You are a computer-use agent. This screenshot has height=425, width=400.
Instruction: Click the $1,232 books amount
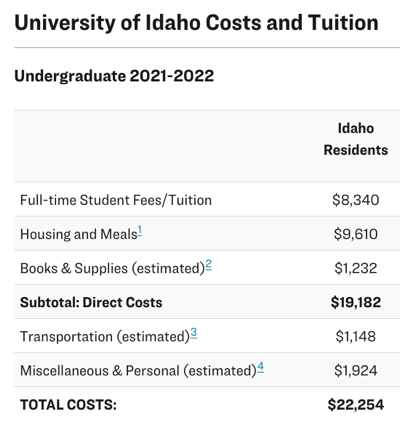(356, 268)
